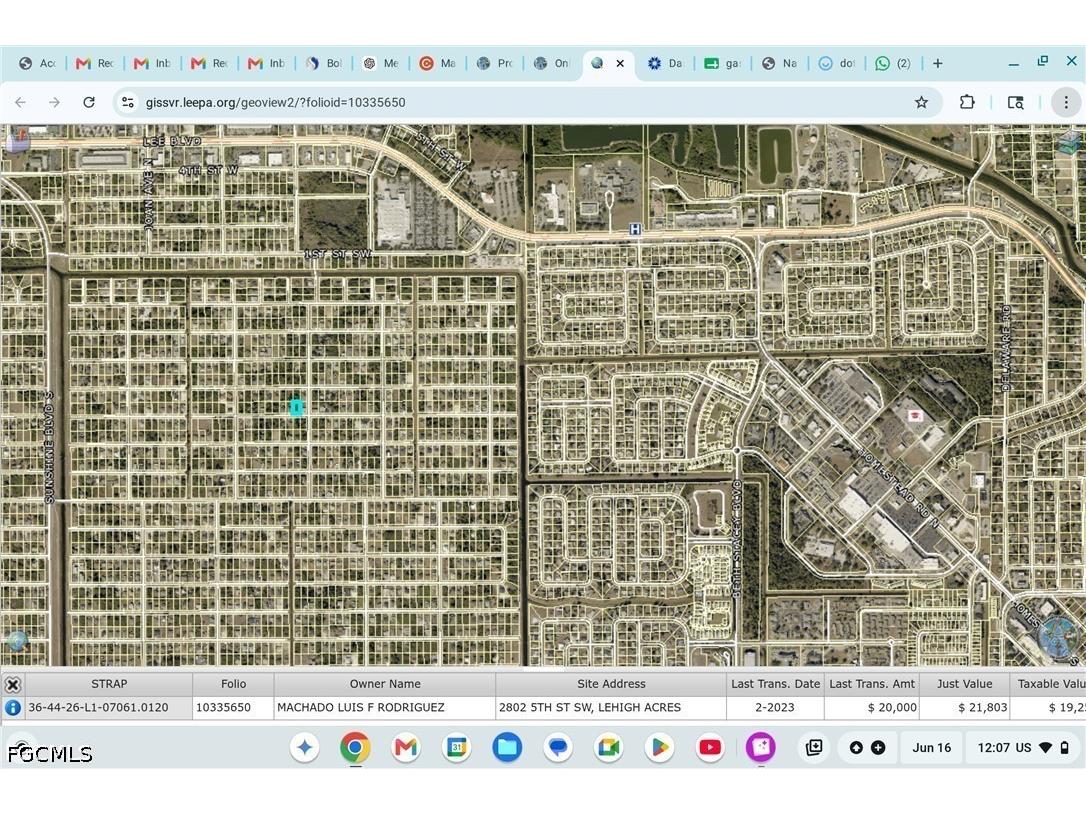Launch YouTube from the shelf
This screenshot has height=814, width=1086.
coord(710,747)
